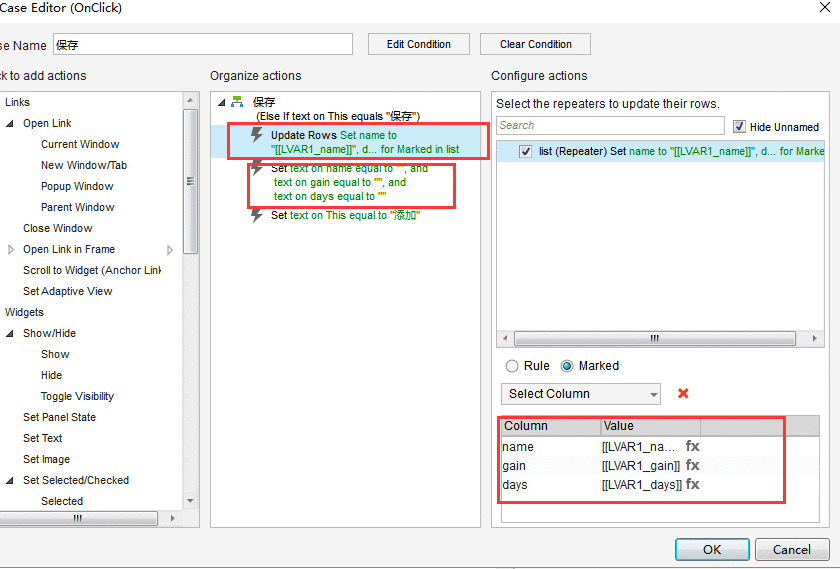Select the Marked radio button

click(x=567, y=366)
